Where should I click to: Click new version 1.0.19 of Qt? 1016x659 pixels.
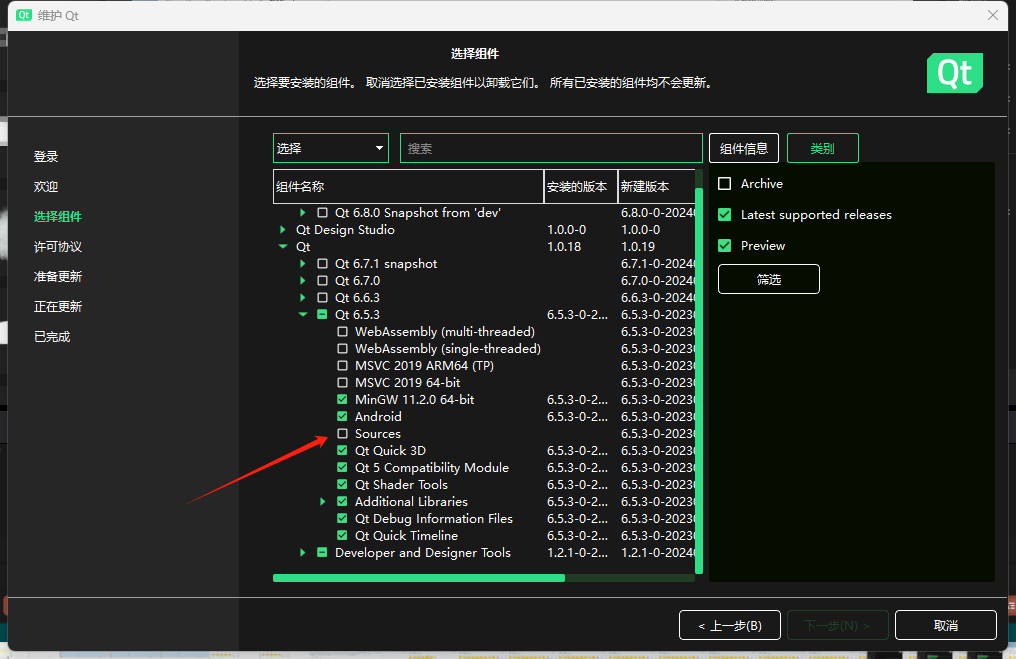638,246
